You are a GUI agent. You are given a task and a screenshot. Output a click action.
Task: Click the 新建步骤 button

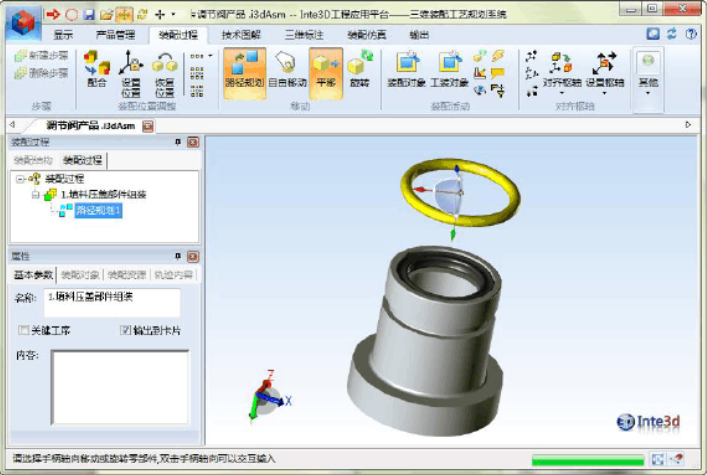pyautogui.click(x=41, y=55)
